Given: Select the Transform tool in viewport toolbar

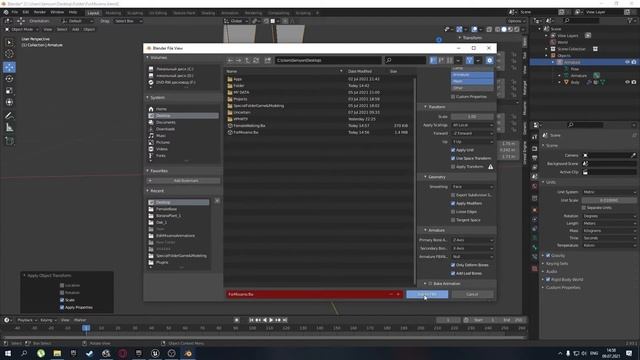Looking at the screenshot, I should (x=9, y=102).
